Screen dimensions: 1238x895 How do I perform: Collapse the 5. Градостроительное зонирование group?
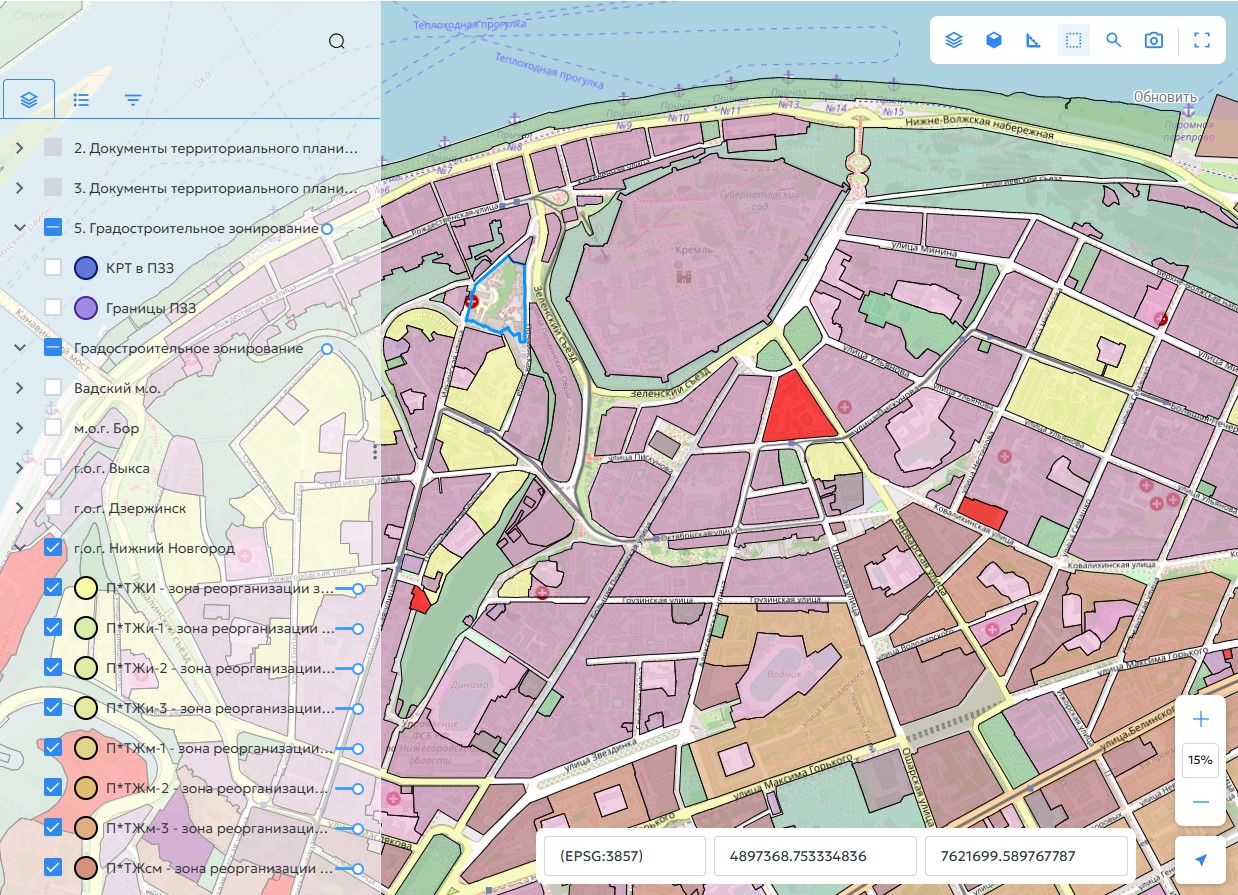coord(19,228)
